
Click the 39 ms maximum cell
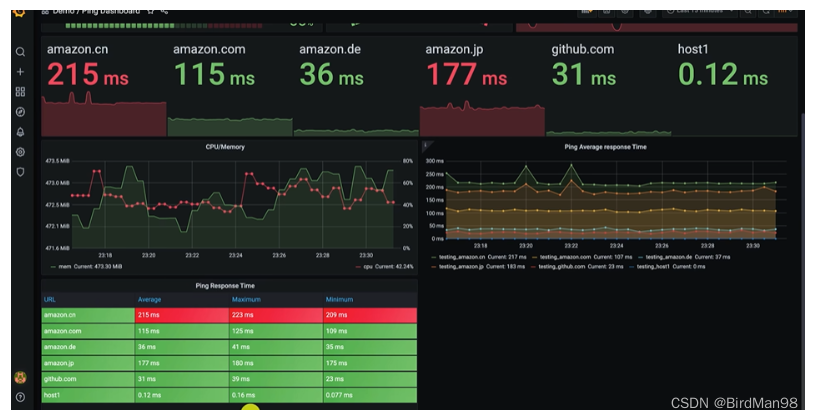(276, 379)
